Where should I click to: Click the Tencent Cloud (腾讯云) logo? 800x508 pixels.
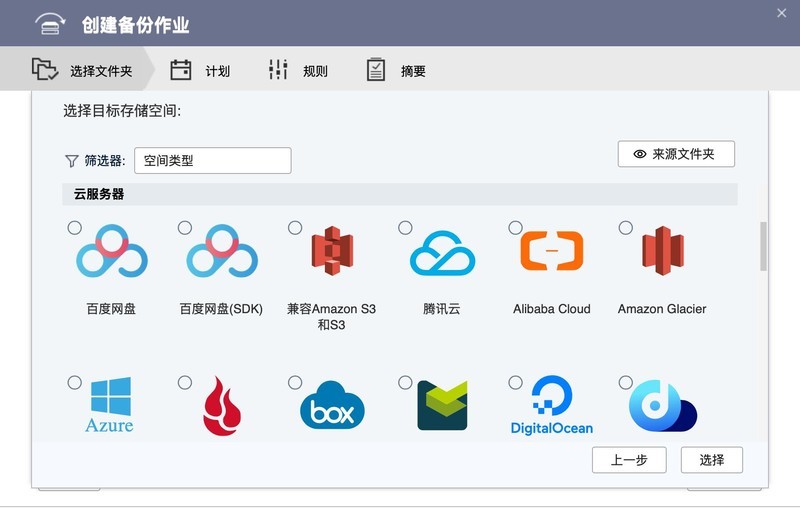(x=442, y=253)
